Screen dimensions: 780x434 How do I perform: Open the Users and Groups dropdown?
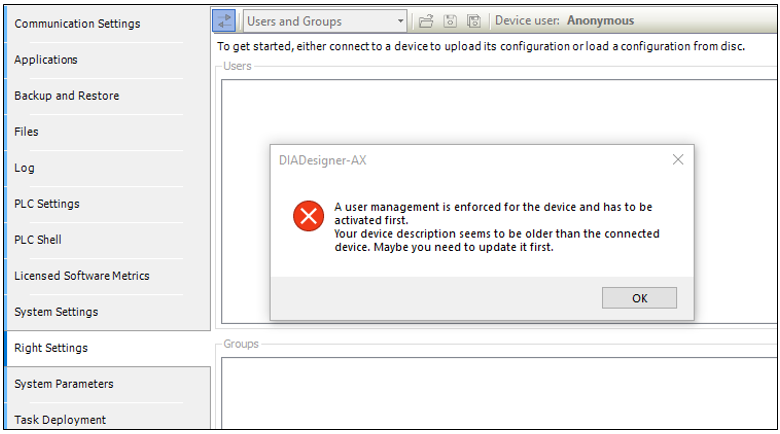click(x=400, y=21)
